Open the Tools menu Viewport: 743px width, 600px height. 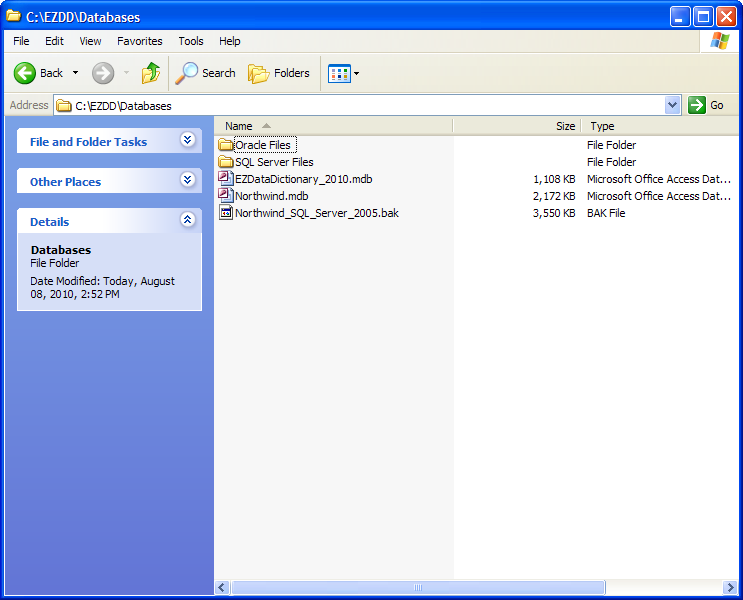pyautogui.click(x=190, y=41)
